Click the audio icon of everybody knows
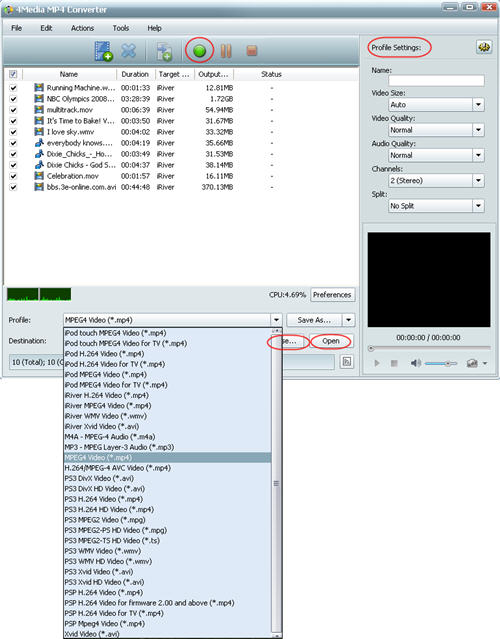The height and width of the screenshot is (639, 500). coord(39,143)
